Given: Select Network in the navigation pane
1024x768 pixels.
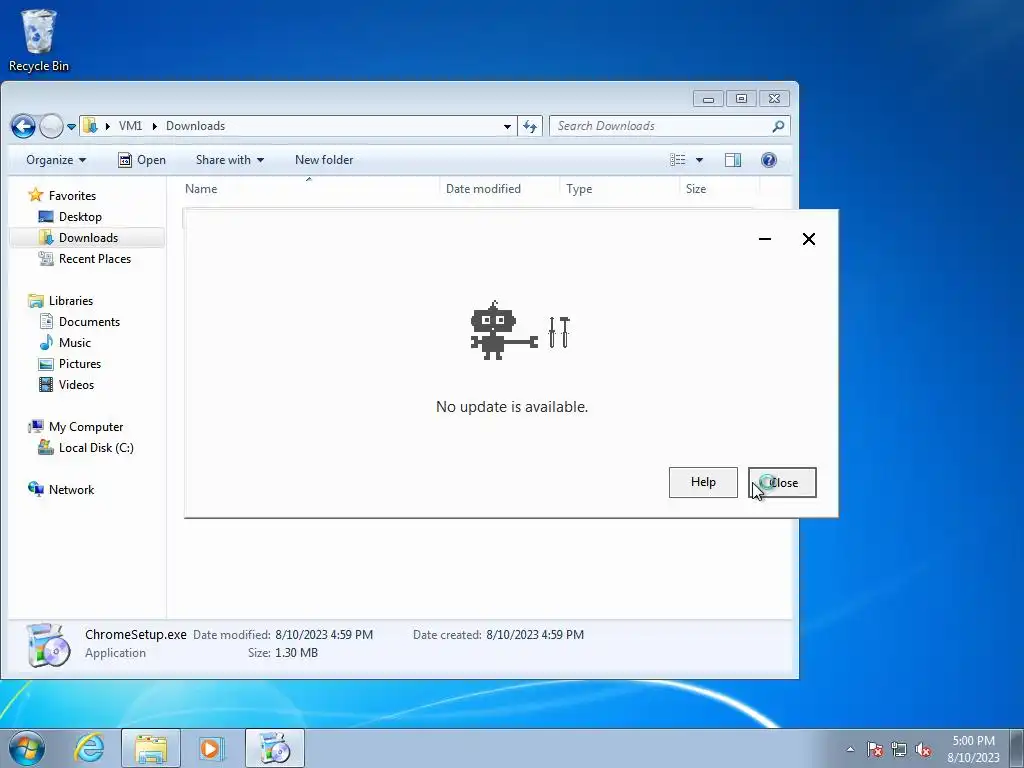Looking at the screenshot, I should (71, 490).
